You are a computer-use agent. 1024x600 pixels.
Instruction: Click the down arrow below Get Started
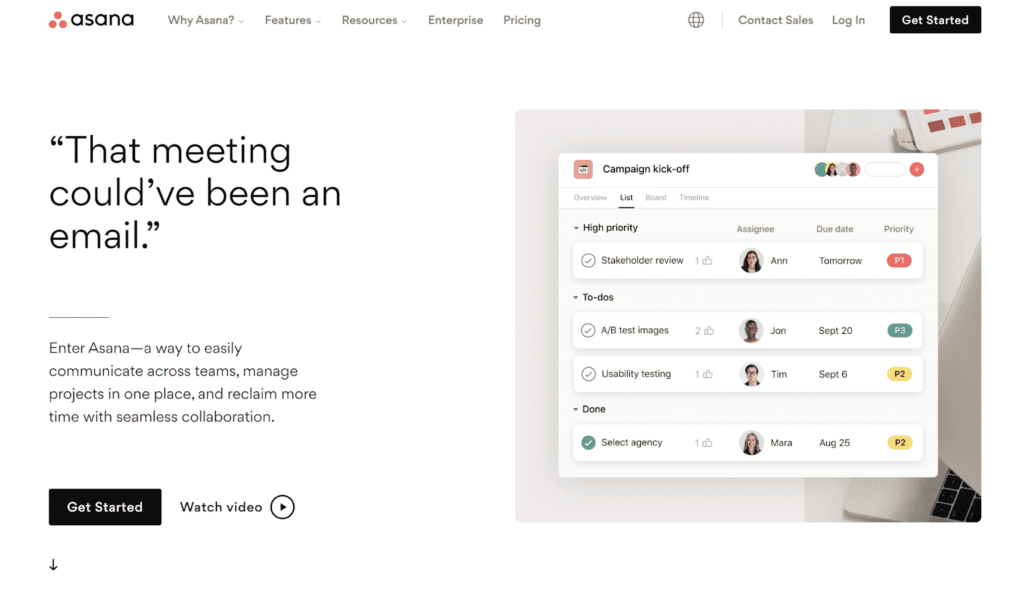pyautogui.click(x=54, y=565)
